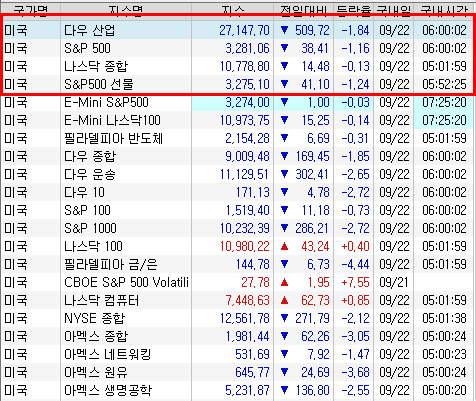Sort by the 지수명 column header
Viewport: 476px width, 401px height.
[x=126, y=10]
